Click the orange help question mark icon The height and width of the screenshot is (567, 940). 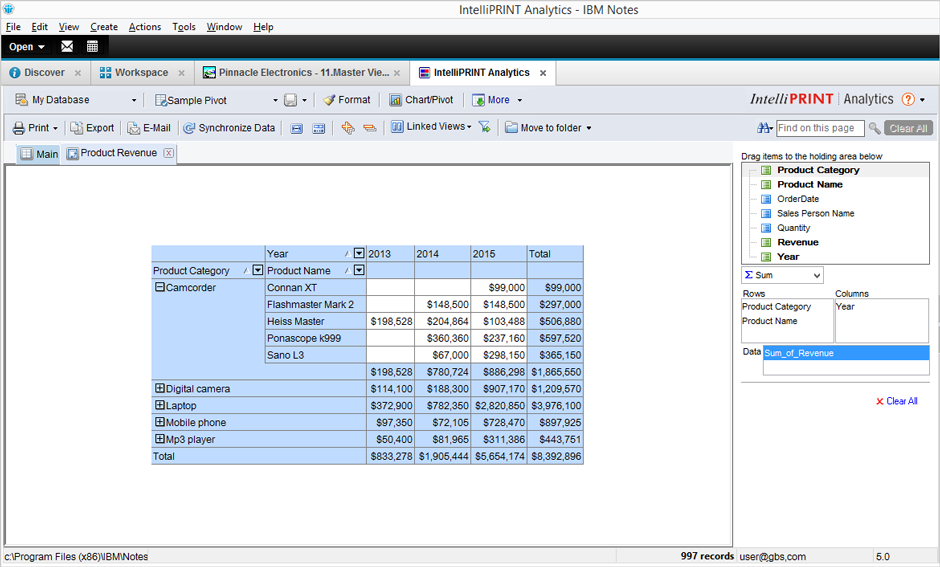pos(908,100)
